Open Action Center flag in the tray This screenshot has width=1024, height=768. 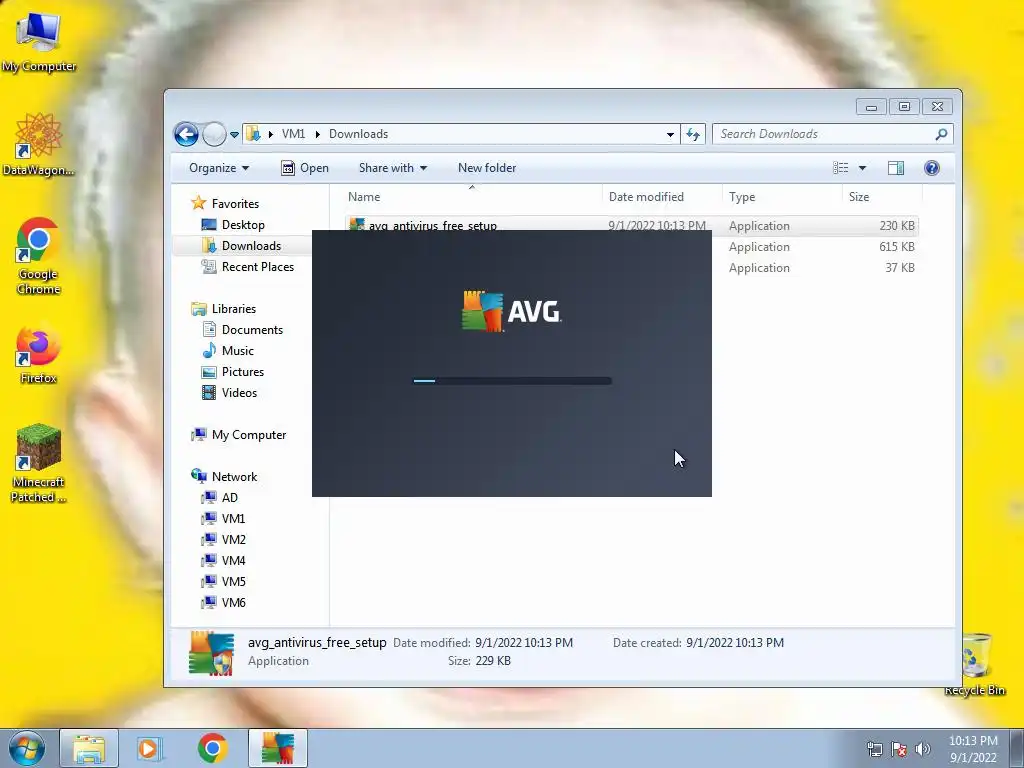point(899,749)
